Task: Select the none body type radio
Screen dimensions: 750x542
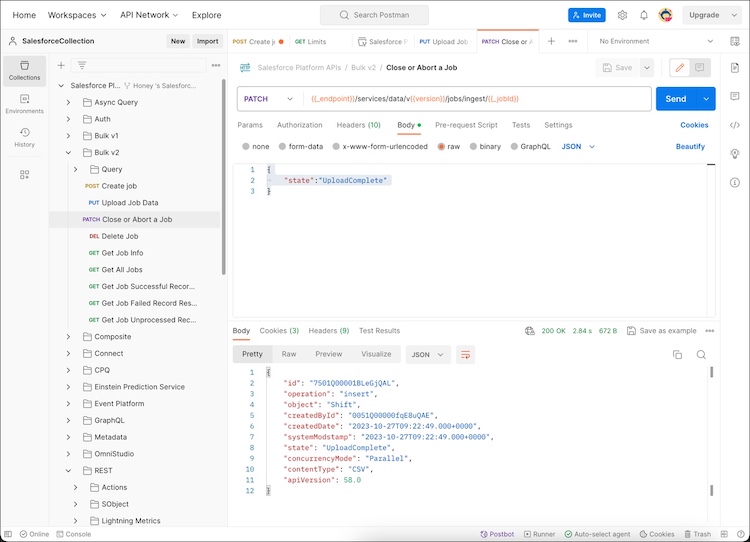Action: 246,146
